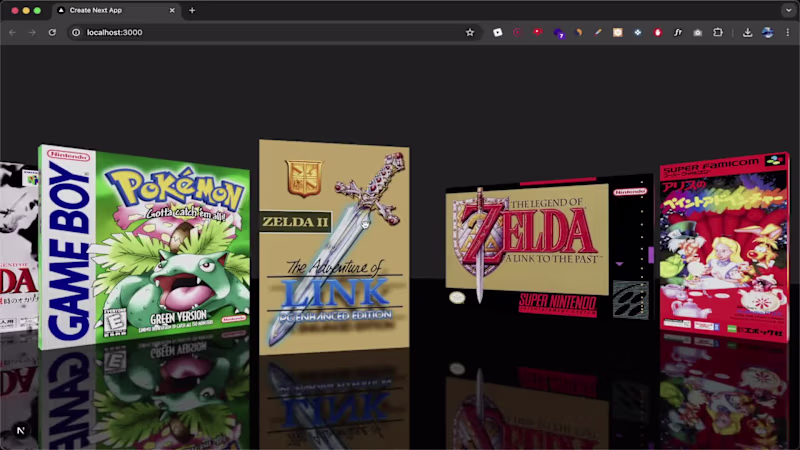Open the orange swirl extension icon
This screenshot has height=450, width=800.
(579, 32)
